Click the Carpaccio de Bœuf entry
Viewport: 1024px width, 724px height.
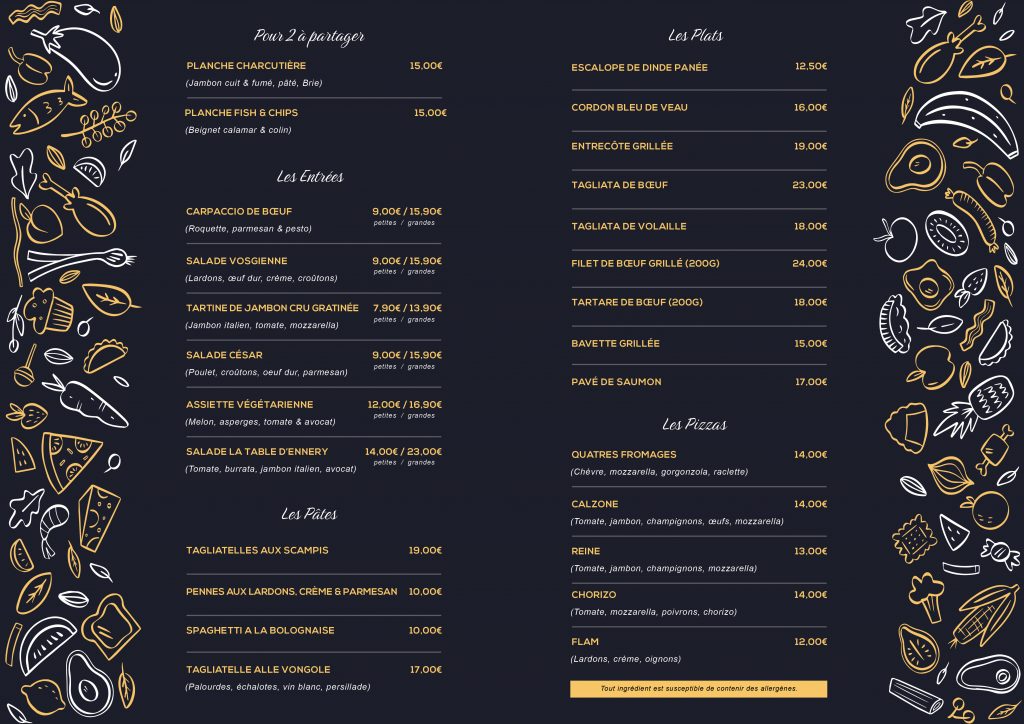point(239,212)
